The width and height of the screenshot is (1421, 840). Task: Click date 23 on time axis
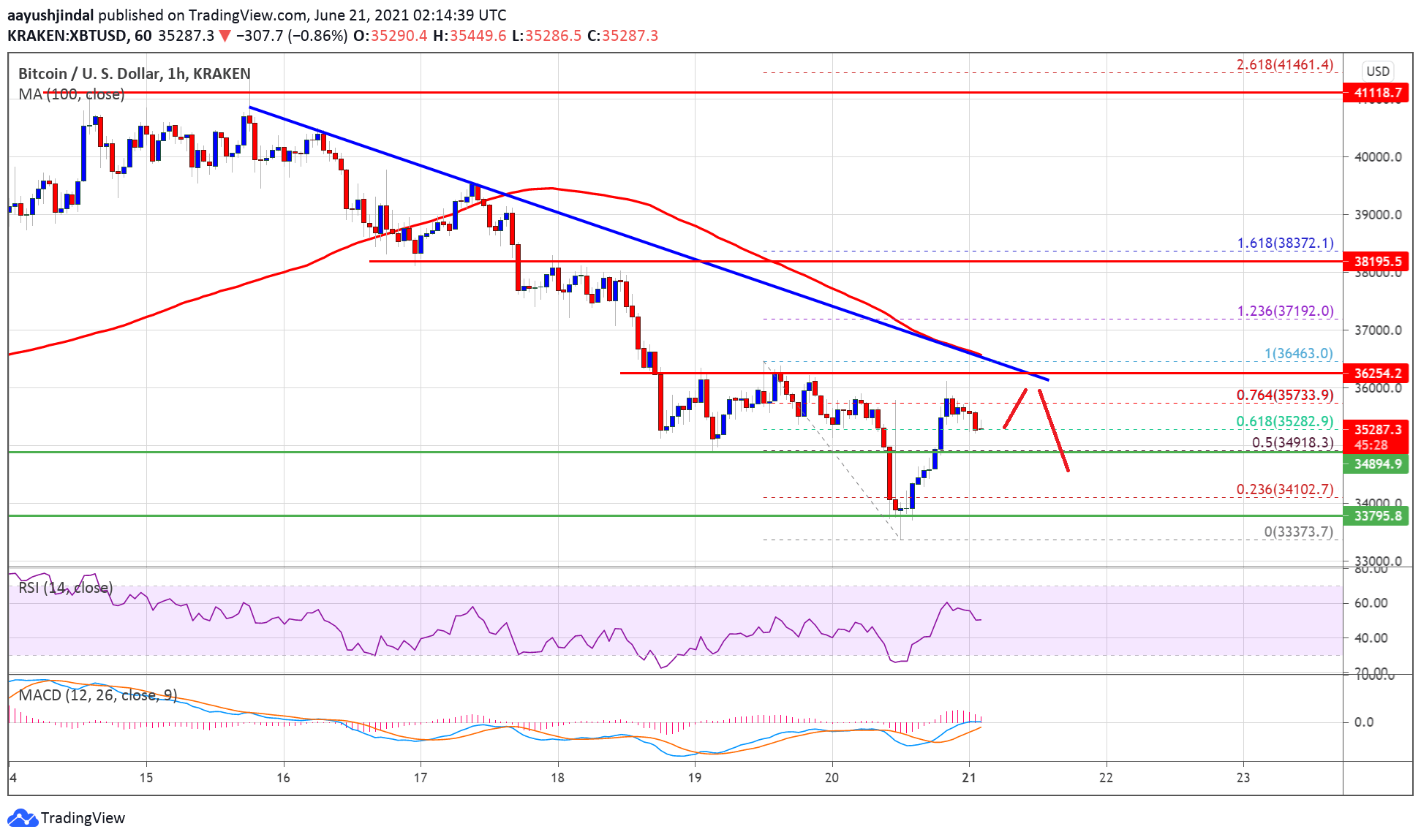pos(1243,777)
